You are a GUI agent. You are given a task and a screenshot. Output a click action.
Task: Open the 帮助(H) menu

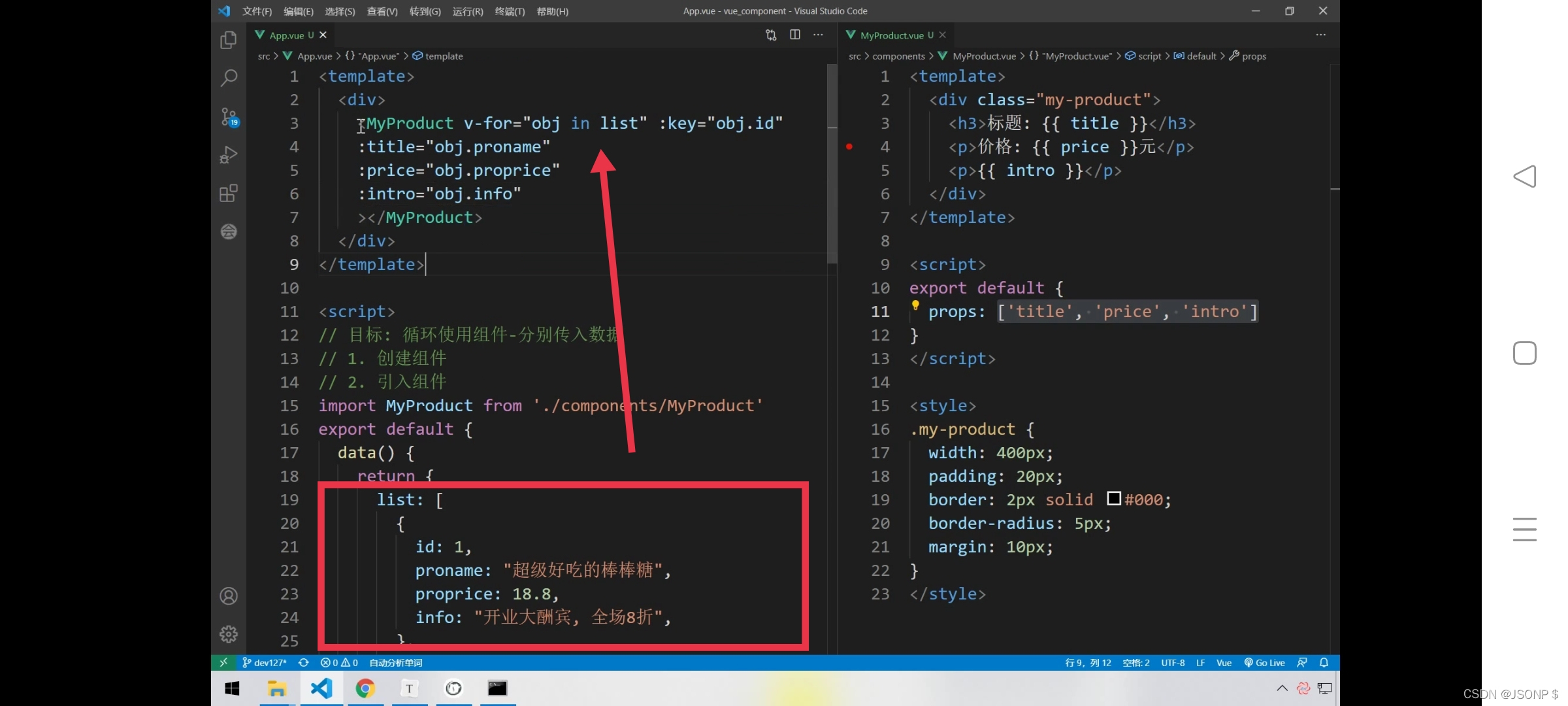click(552, 11)
